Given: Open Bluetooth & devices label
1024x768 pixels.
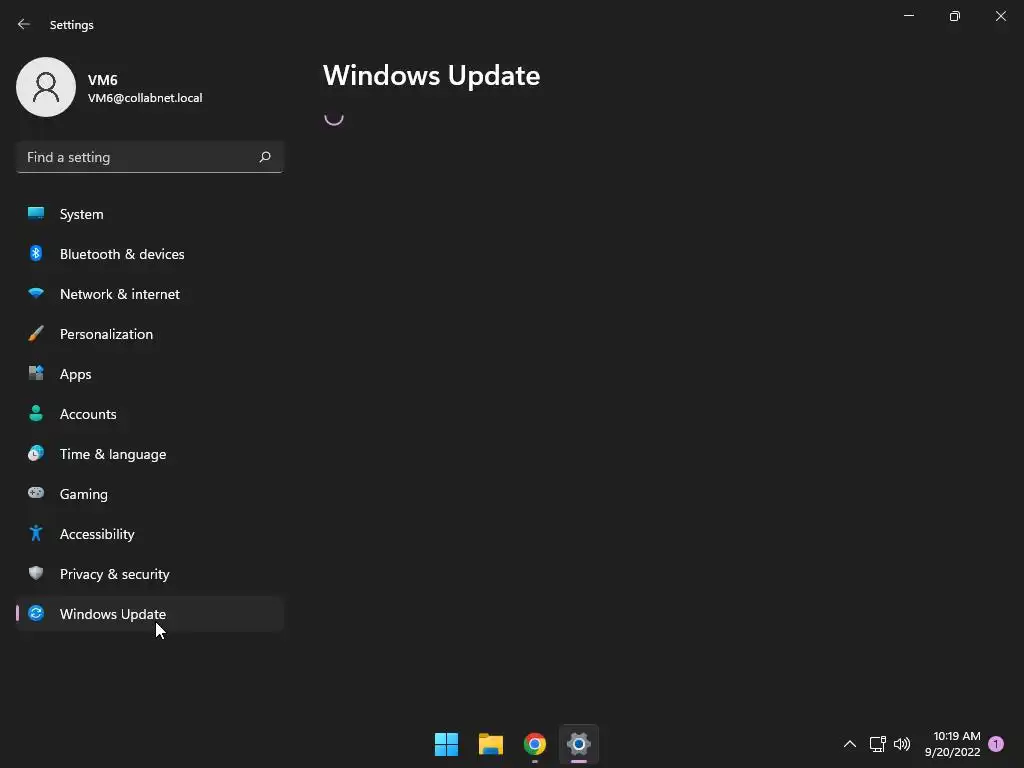Looking at the screenshot, I should point(122,254).
